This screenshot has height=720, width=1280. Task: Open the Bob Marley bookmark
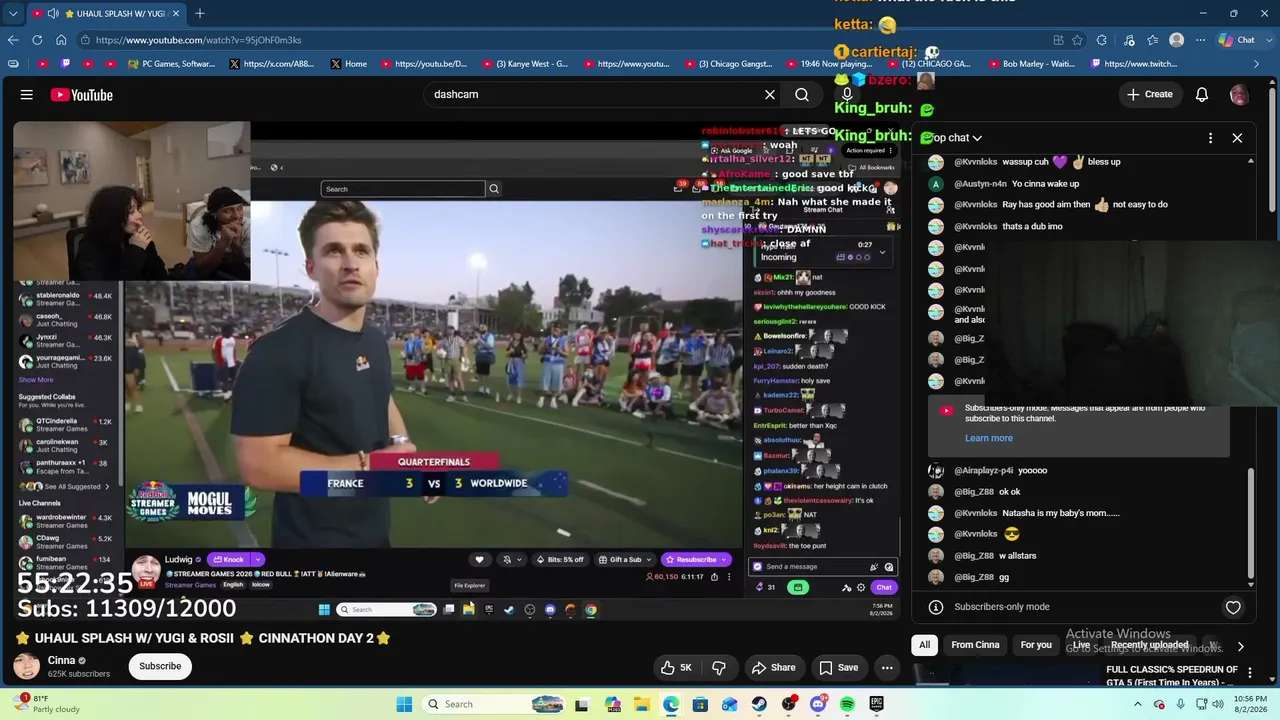tap(1031, 64)
